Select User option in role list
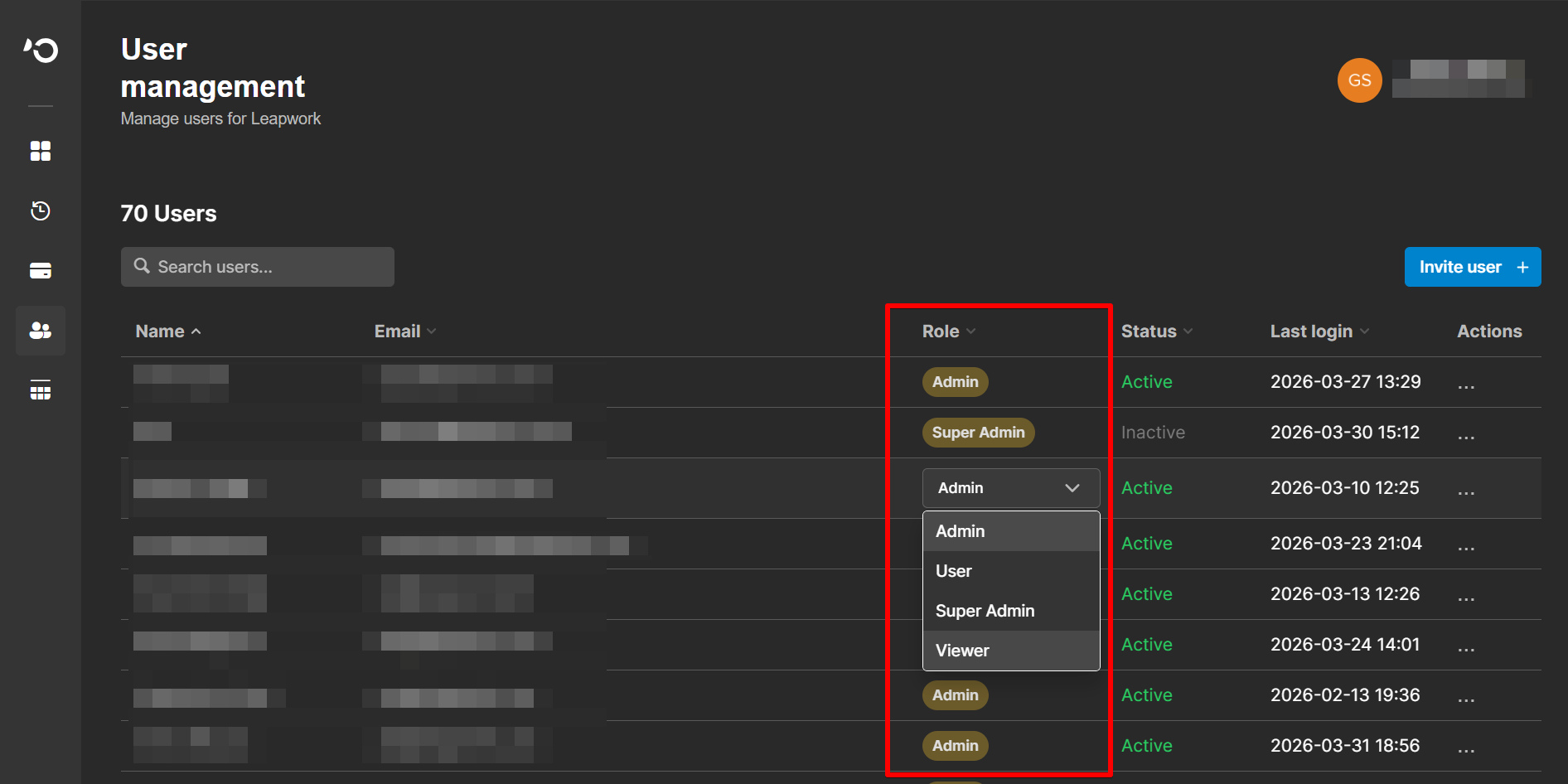Image resolution: width=1568 pixels, height=784 pixels. (x=954, y=571)
